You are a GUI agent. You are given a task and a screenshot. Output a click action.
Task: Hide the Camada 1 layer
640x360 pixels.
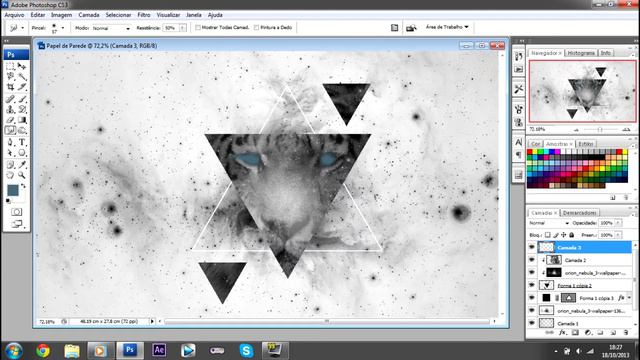point(531,323)
